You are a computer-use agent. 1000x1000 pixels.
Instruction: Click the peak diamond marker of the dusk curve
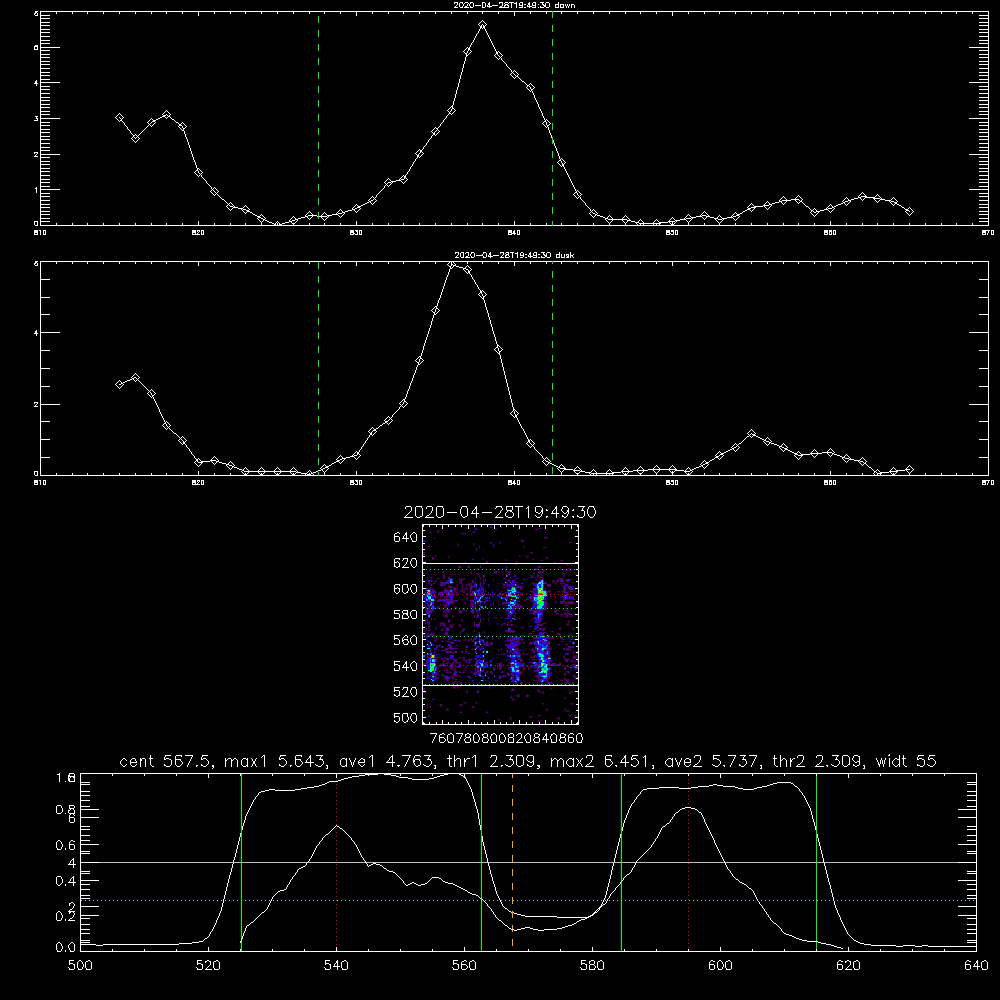[x=452, y=265]
